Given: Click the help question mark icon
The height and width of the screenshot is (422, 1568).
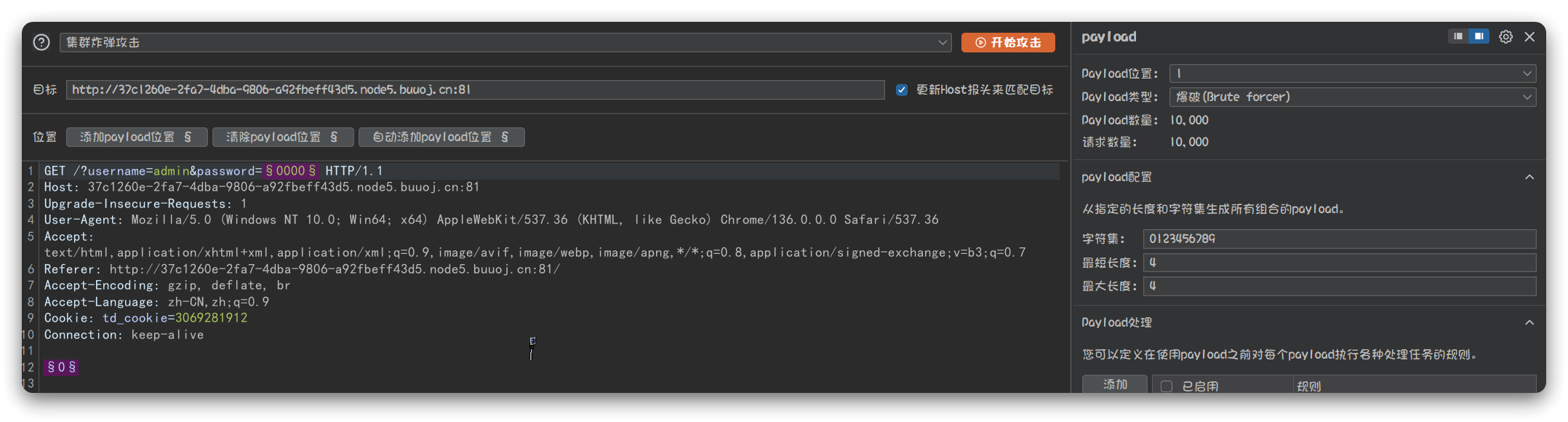Looking at the screenshot, I should 41,42.
